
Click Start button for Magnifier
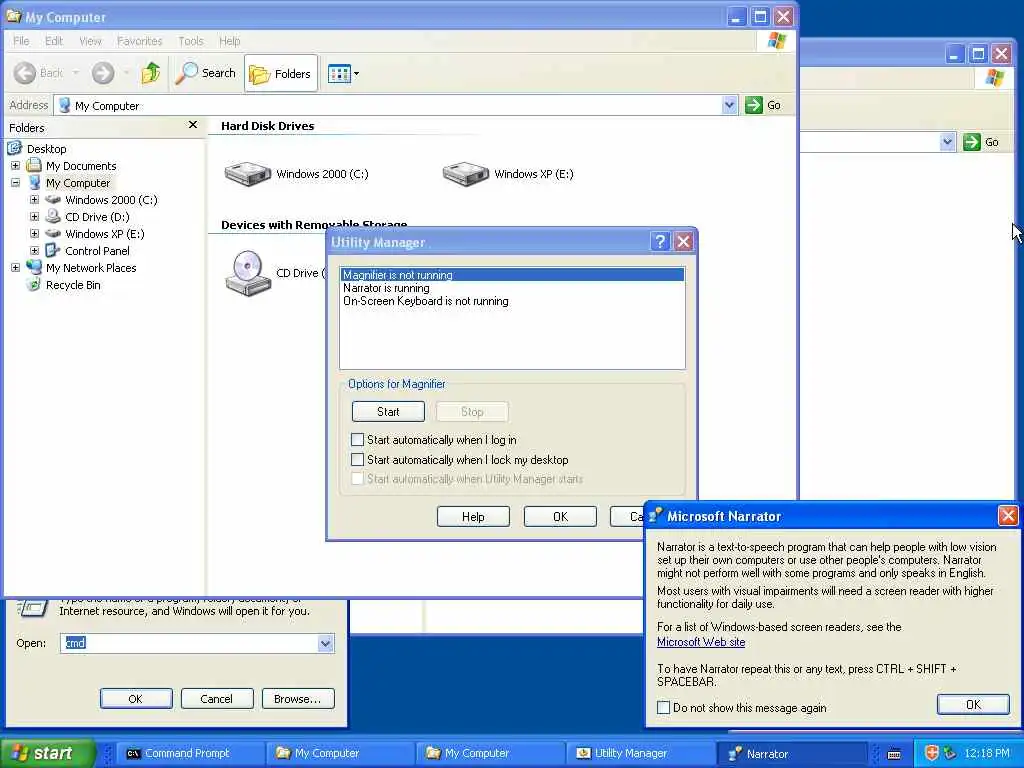[x=388, y=412]
